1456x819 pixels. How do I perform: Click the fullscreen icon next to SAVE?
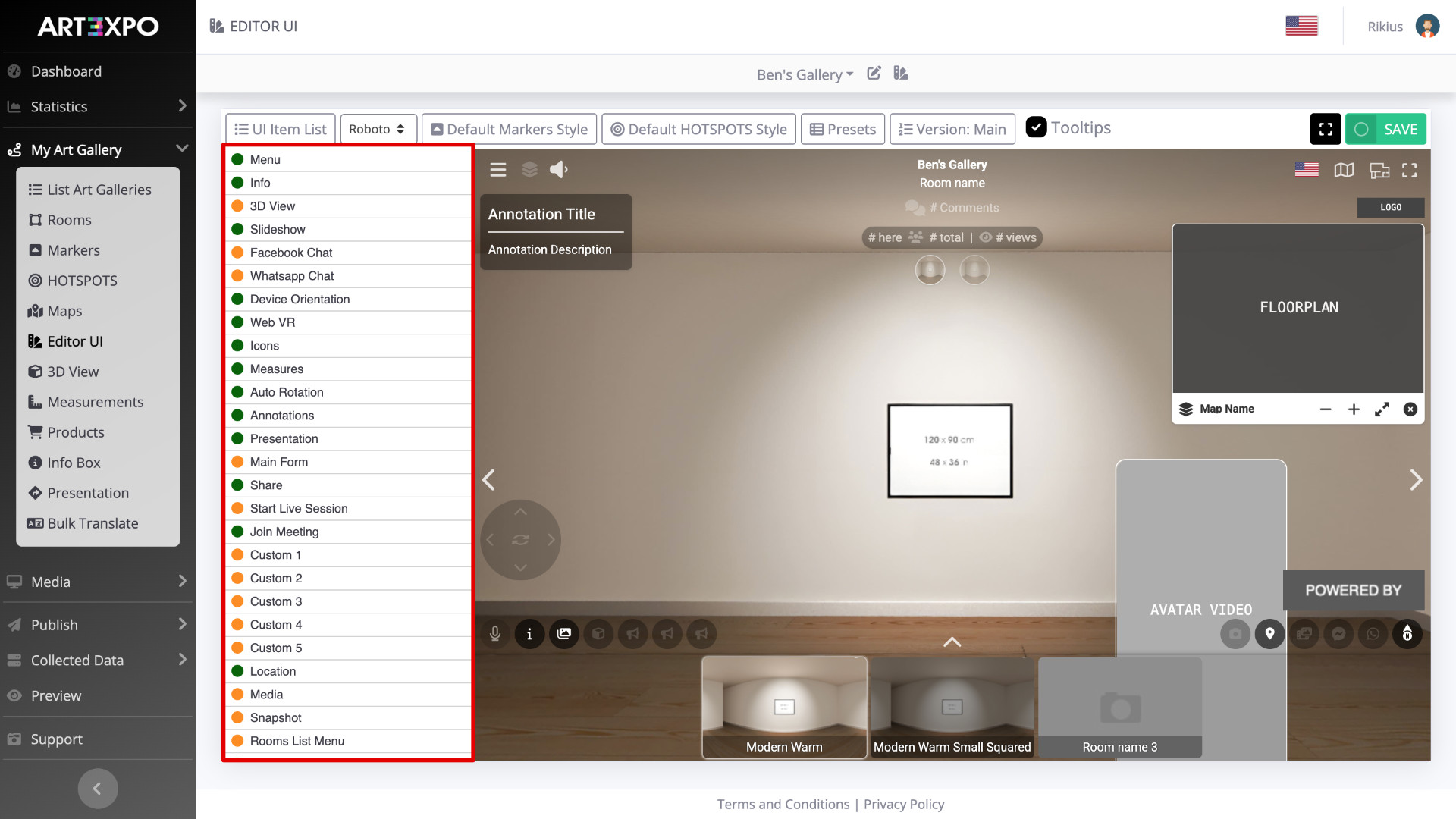click(x=1325, y=129)
